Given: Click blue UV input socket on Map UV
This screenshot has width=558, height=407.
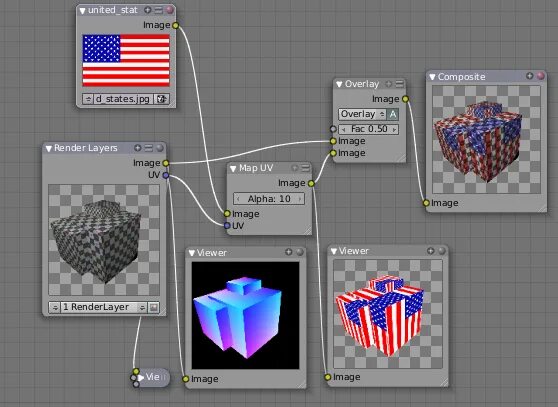Looking at the screenshot, I should (x=227, y=225).
